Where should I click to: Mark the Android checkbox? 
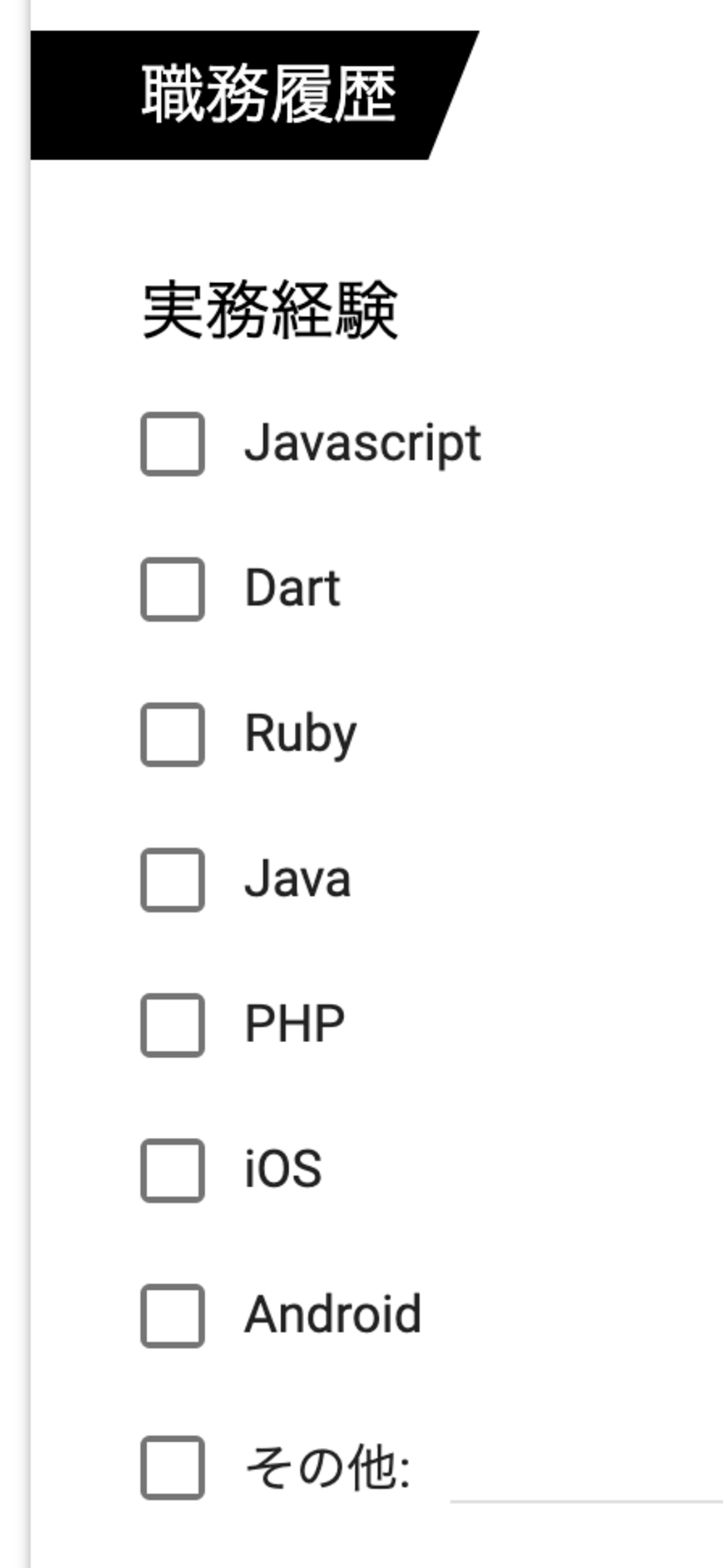click(x=172, y=1316)
